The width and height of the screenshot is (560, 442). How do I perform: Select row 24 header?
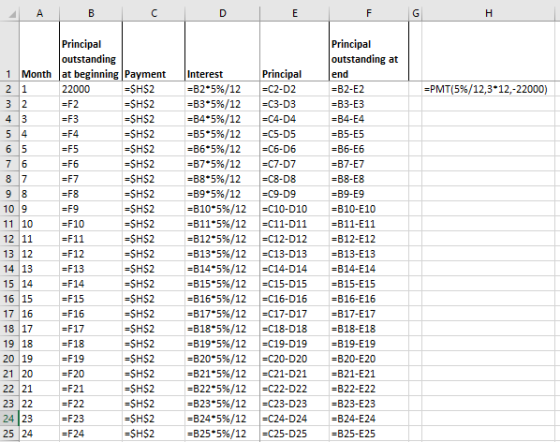click(x=10, y=419)
